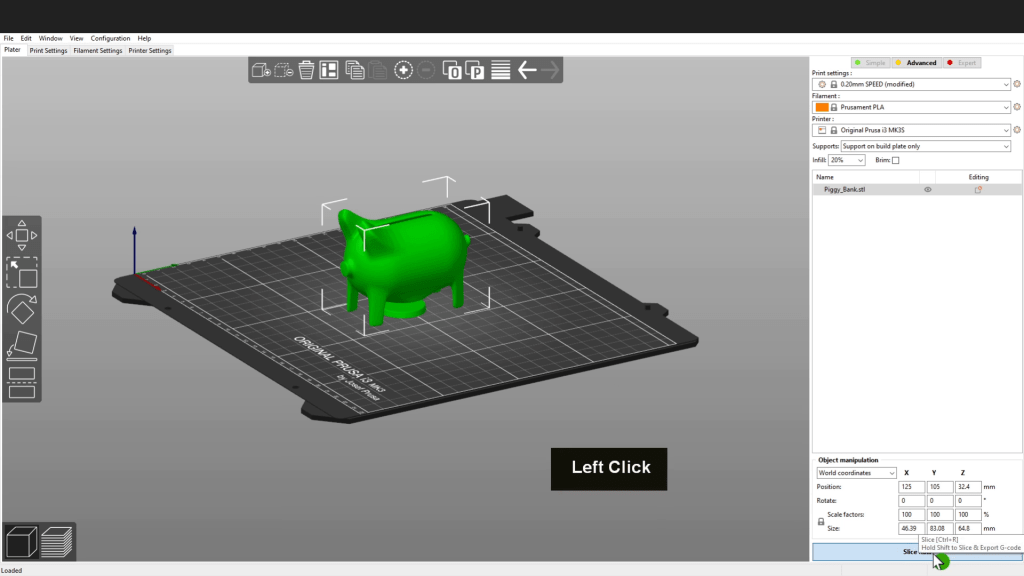Open the World coordinates dropdown
The image size is (1024, 576).
pos(856,473)
